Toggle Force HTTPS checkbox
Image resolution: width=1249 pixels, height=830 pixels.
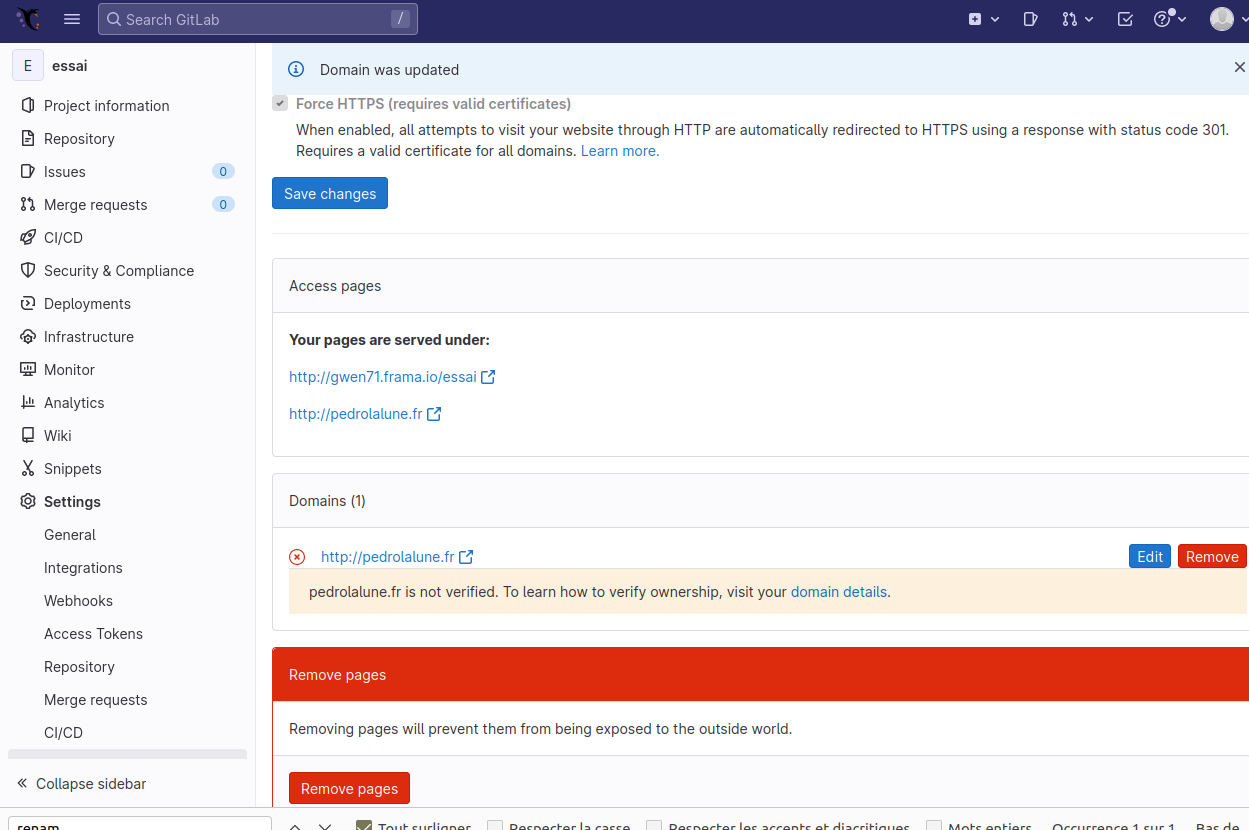pos(280,104)
